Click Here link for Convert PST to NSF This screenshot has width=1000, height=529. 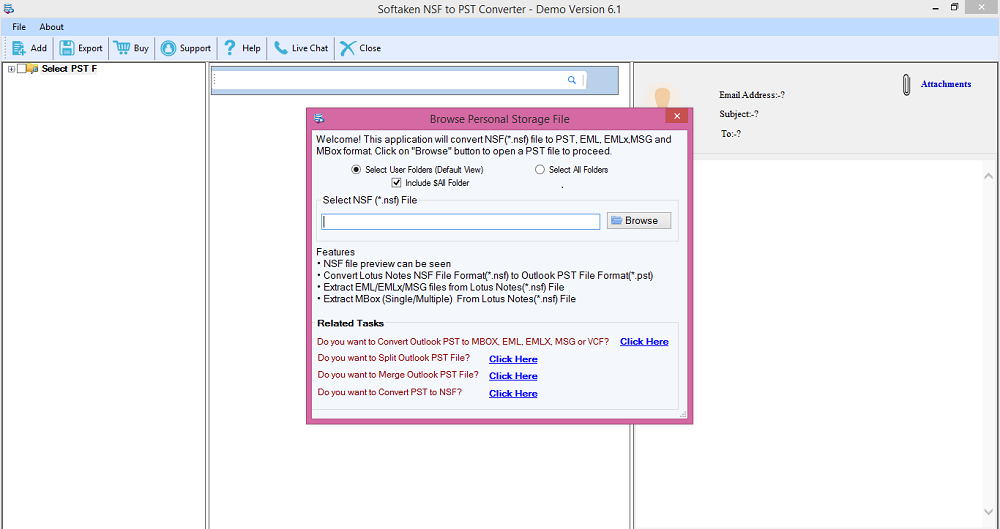[513, 394]
